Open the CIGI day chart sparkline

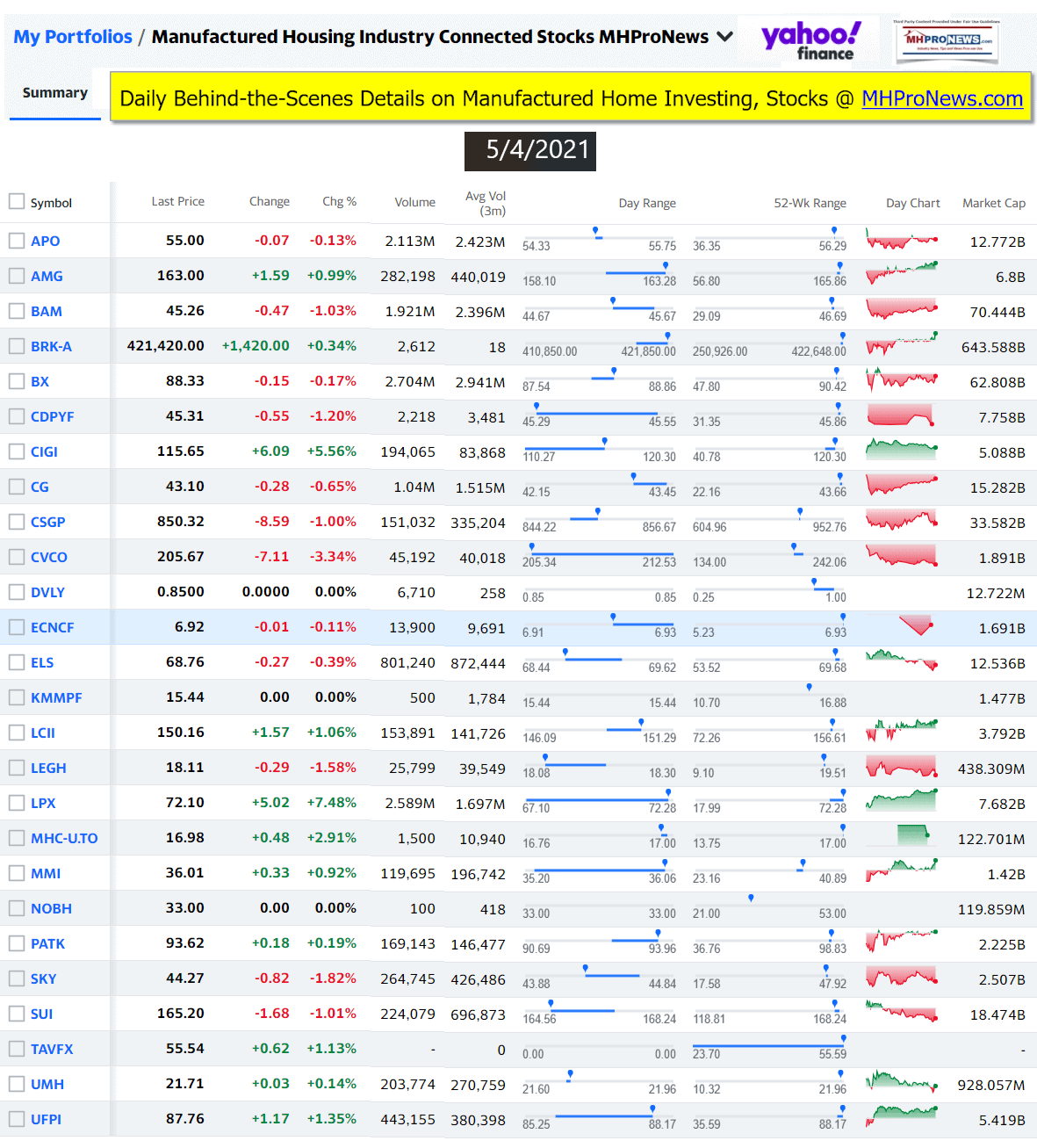(x=901, y=450)
